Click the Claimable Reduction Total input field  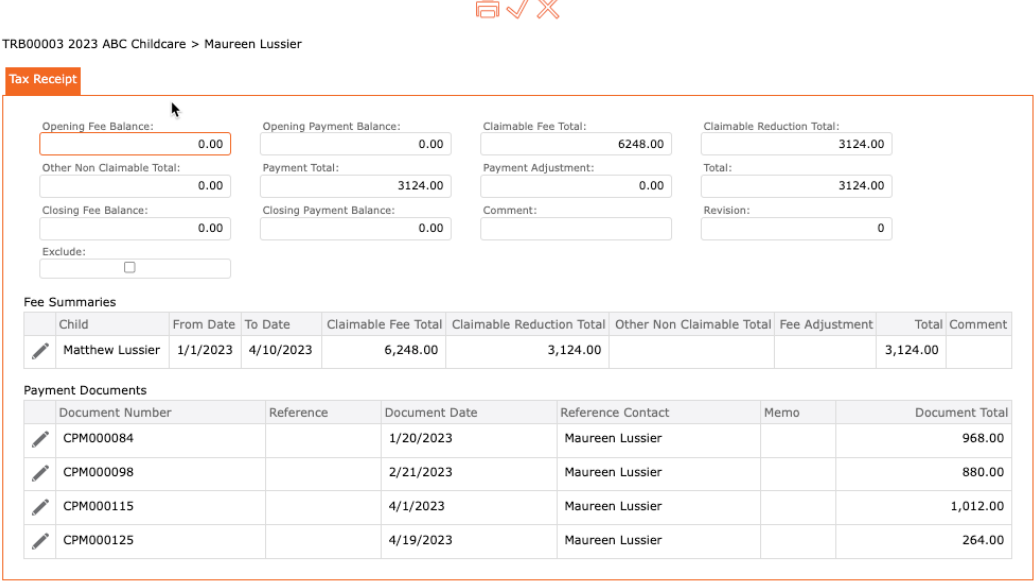pyautogui.click(x=796, y=144)
